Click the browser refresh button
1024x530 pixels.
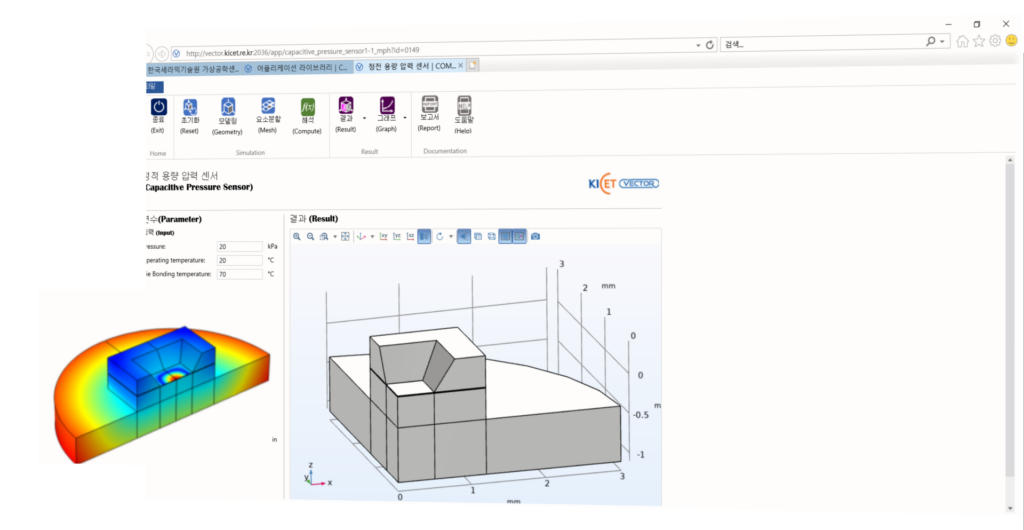tap(710, 45)
